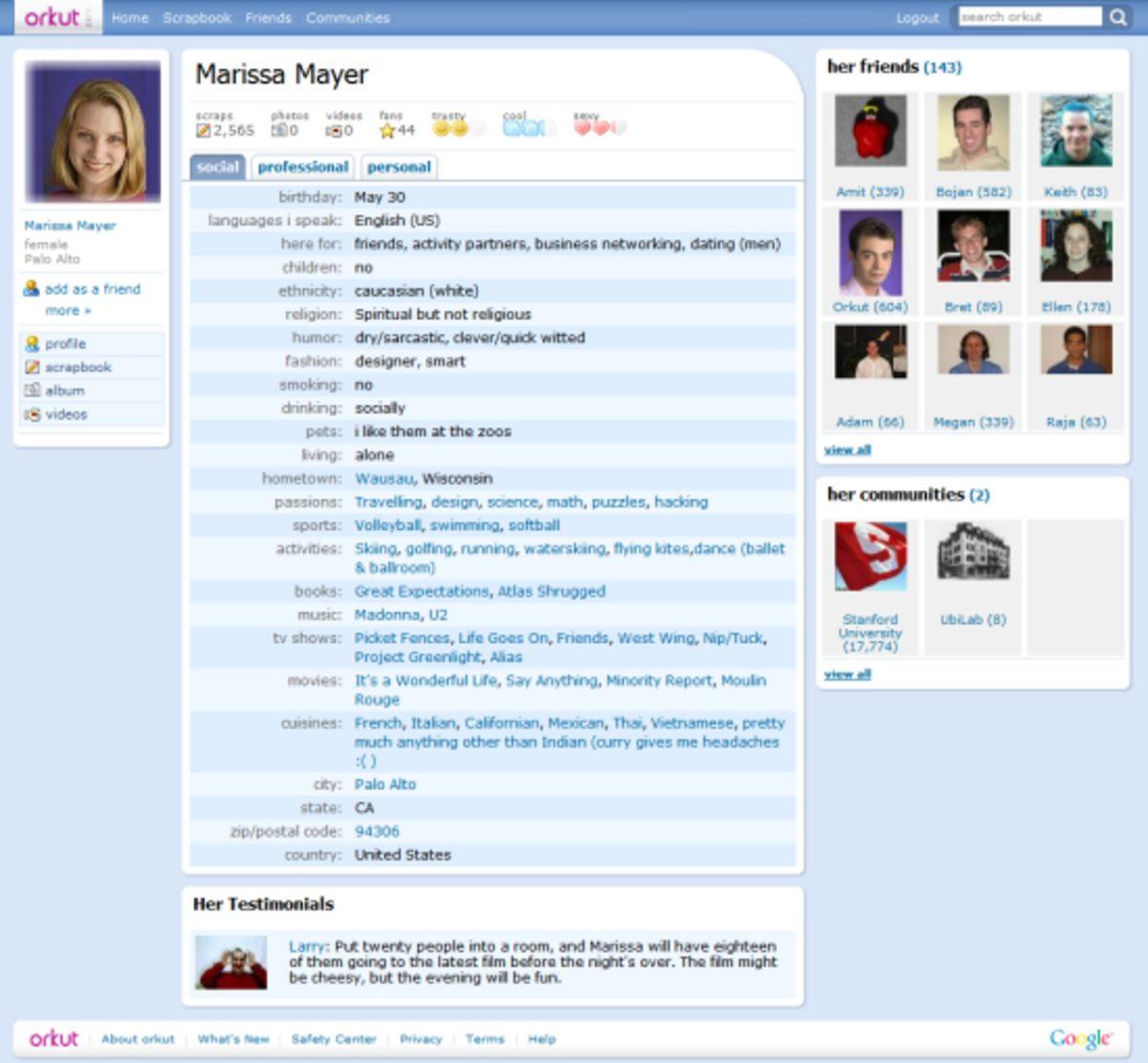Click the search magnifier icon

point(1117,17)
